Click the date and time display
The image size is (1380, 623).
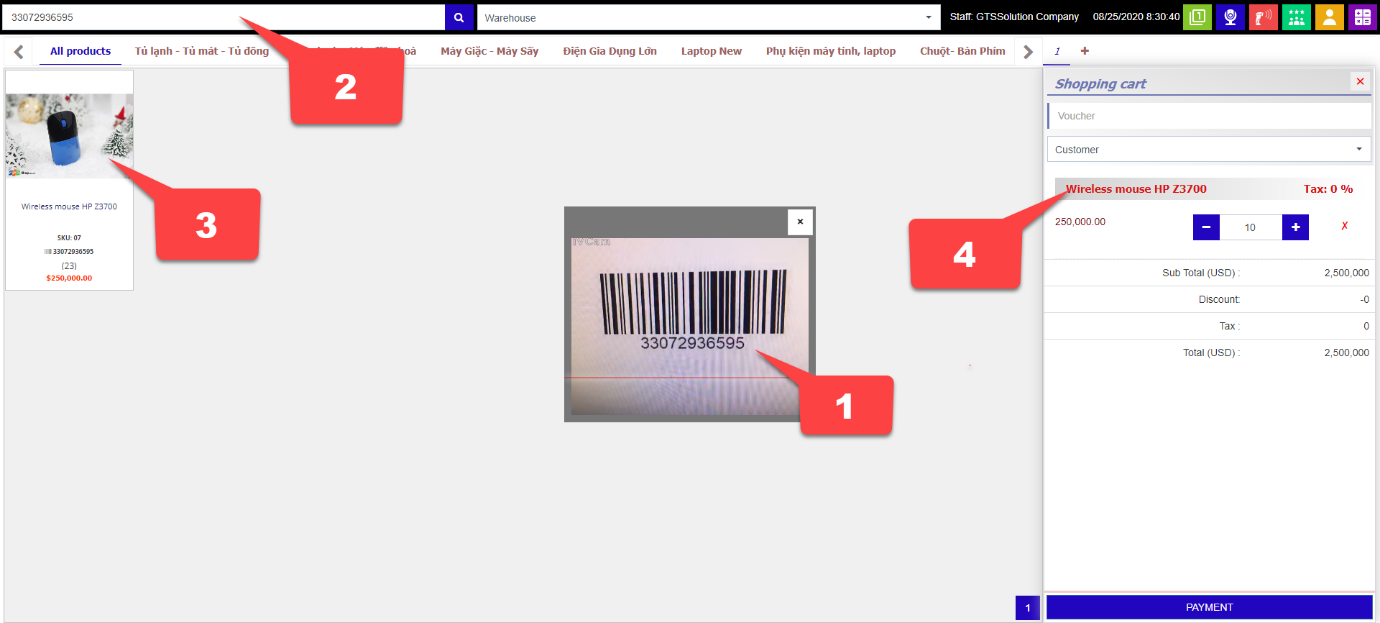point(1136,17)
